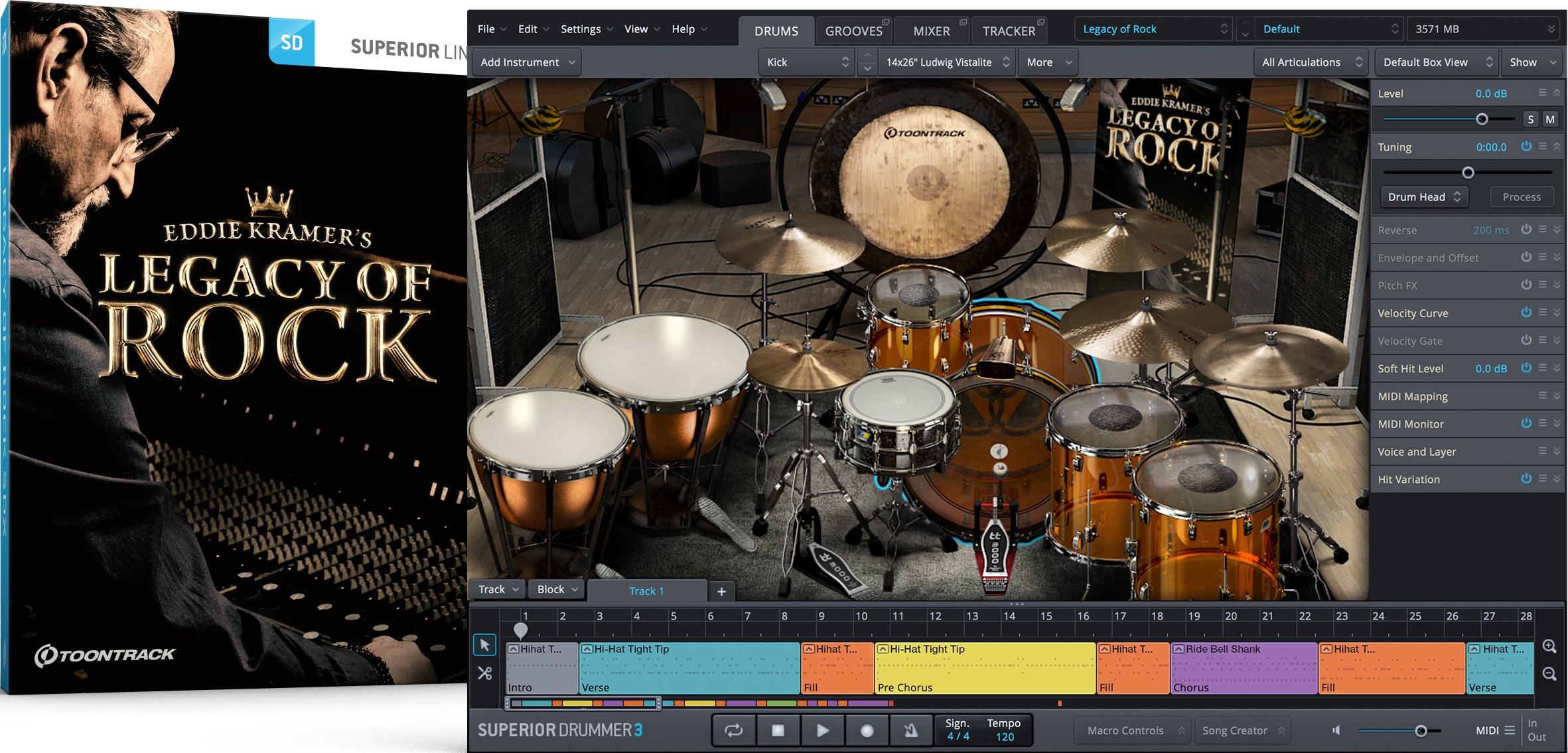Open the Block menu button

pos(557,589)
